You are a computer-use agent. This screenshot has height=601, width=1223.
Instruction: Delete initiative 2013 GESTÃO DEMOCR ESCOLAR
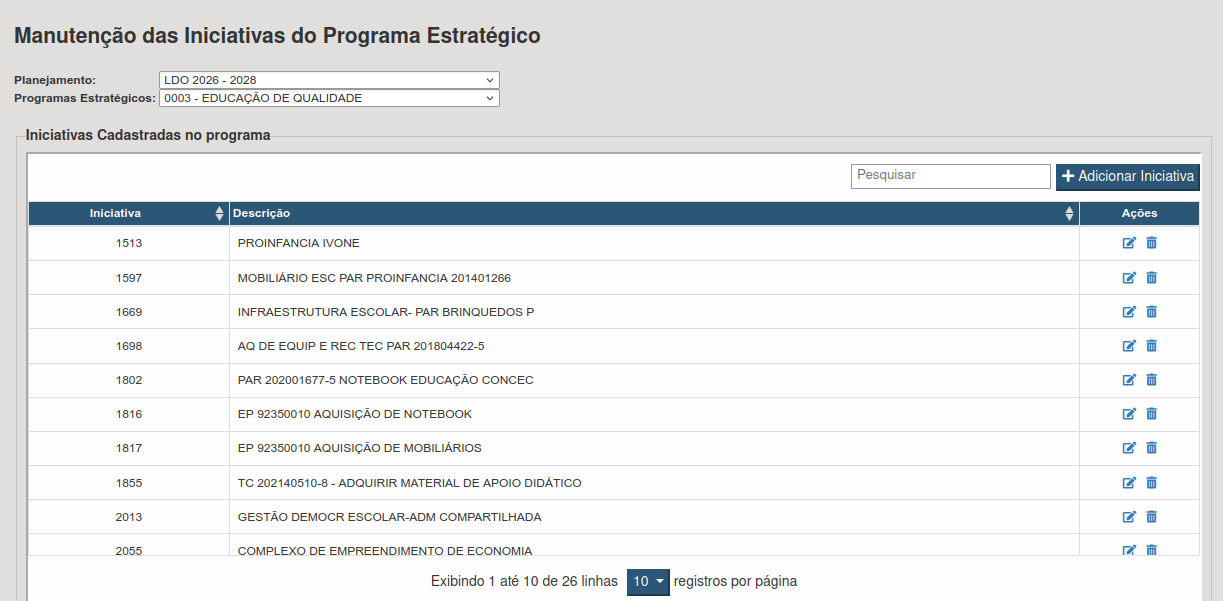pyautogui.click(x=1151, y=516)
